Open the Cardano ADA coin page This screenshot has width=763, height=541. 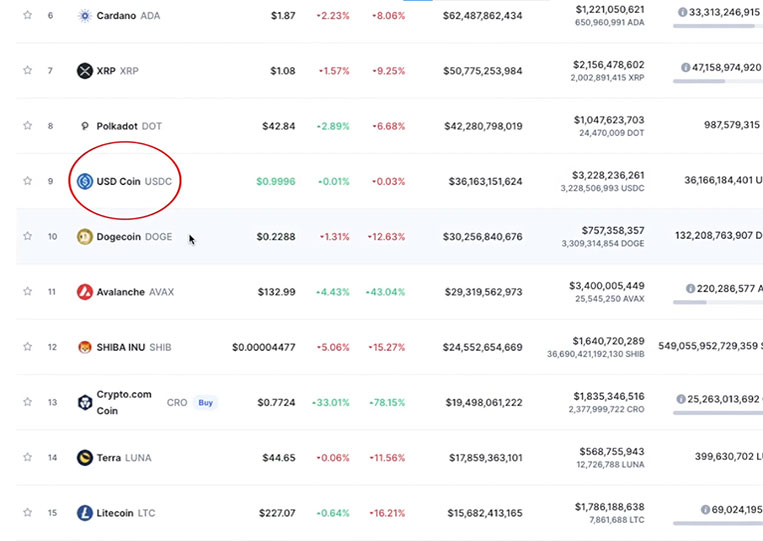tap(128, 16)
